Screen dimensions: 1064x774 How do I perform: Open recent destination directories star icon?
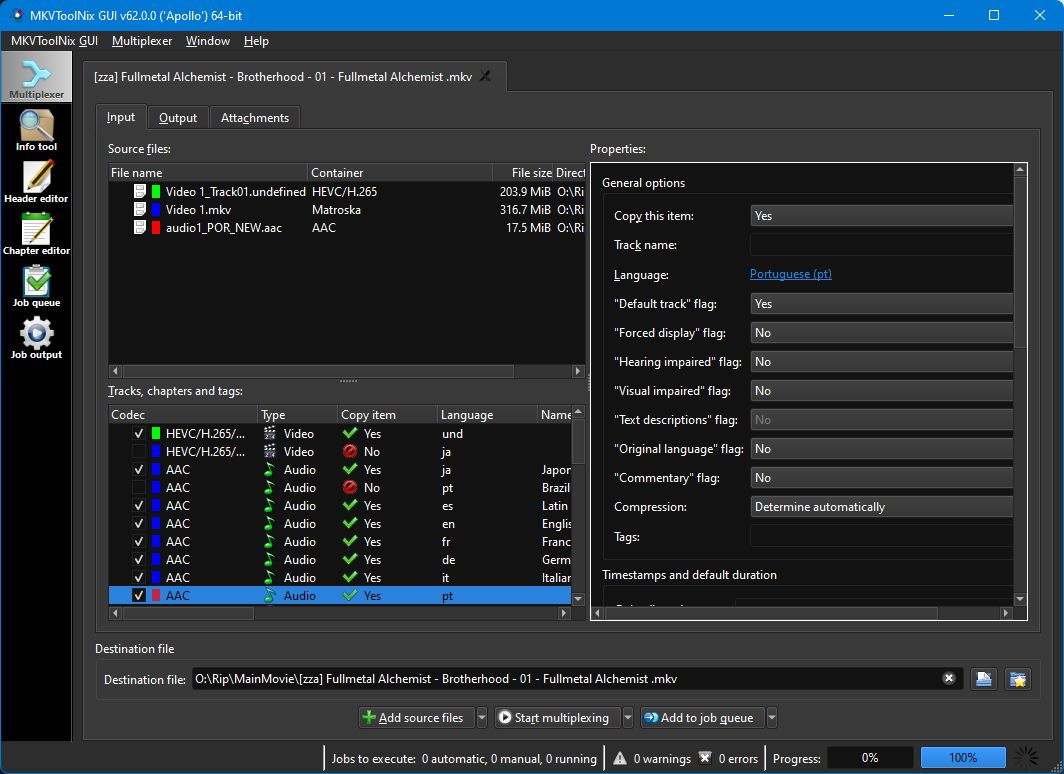[1018, 679]
